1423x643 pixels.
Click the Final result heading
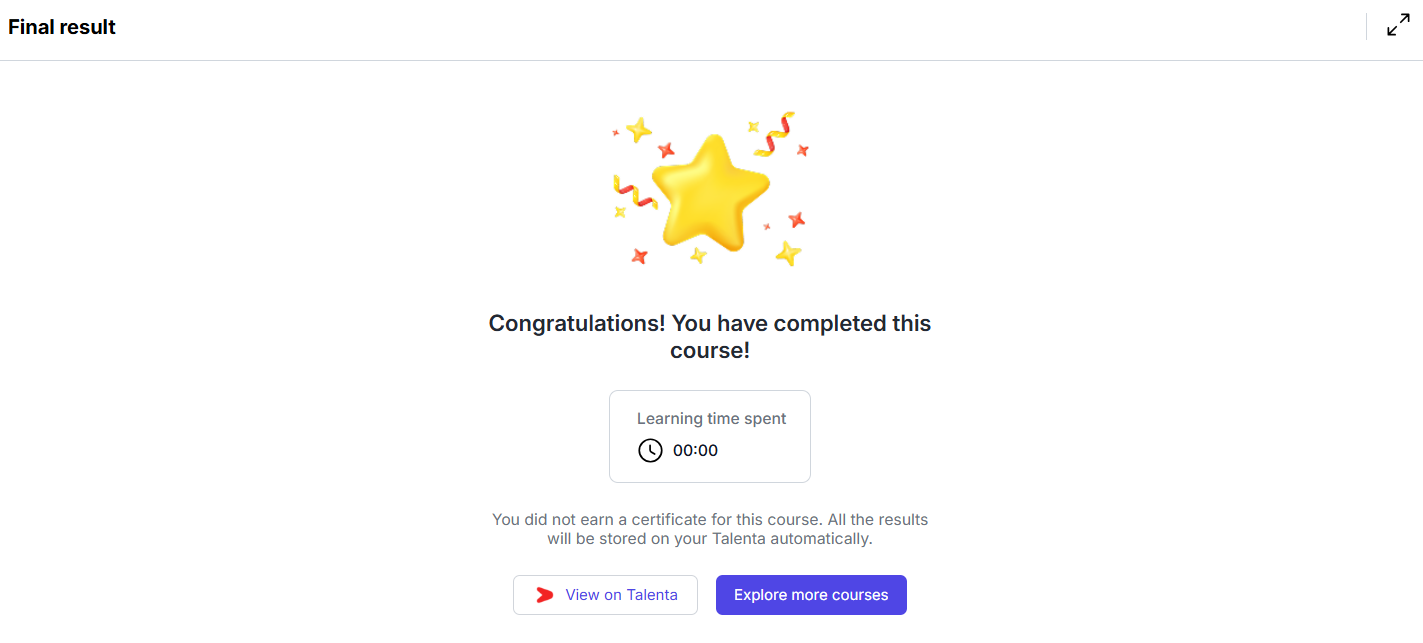(x=62, y=27)
